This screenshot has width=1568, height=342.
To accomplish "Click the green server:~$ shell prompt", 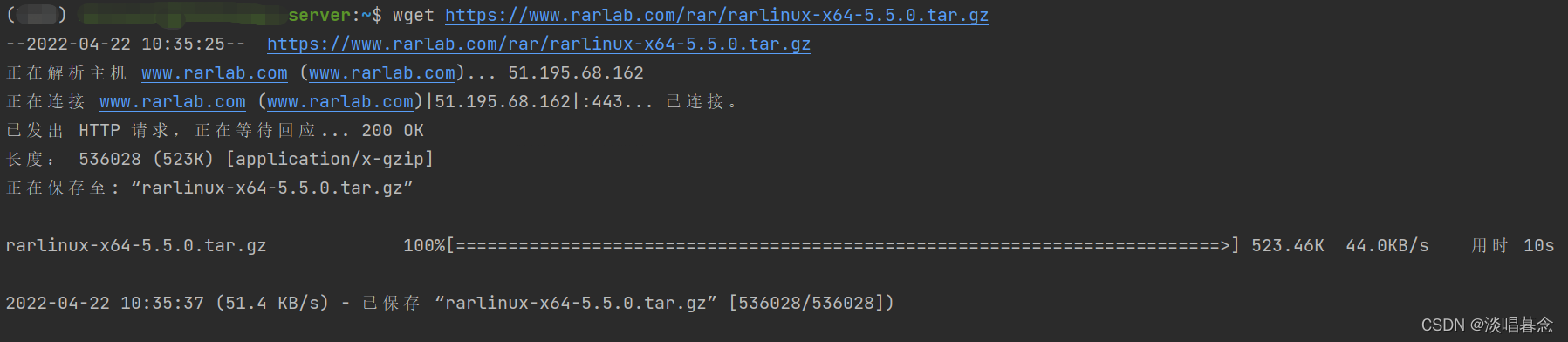I will pyautogui.click(x=335, y=16).
